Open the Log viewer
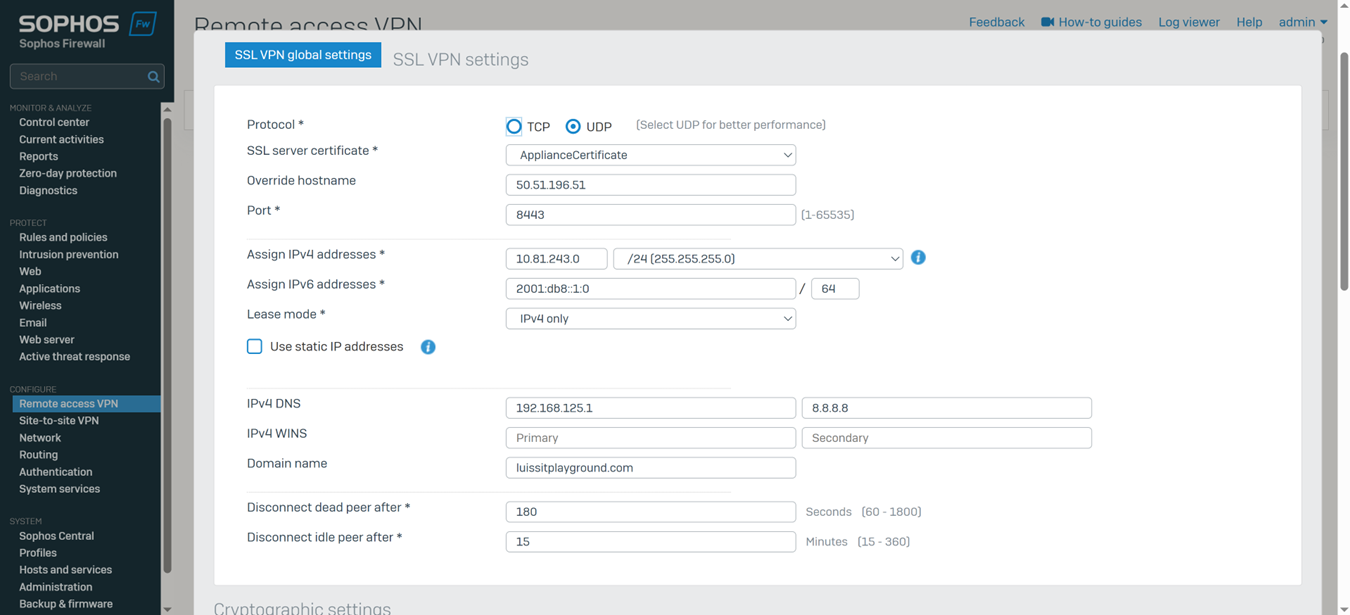 coord(1189,22)
